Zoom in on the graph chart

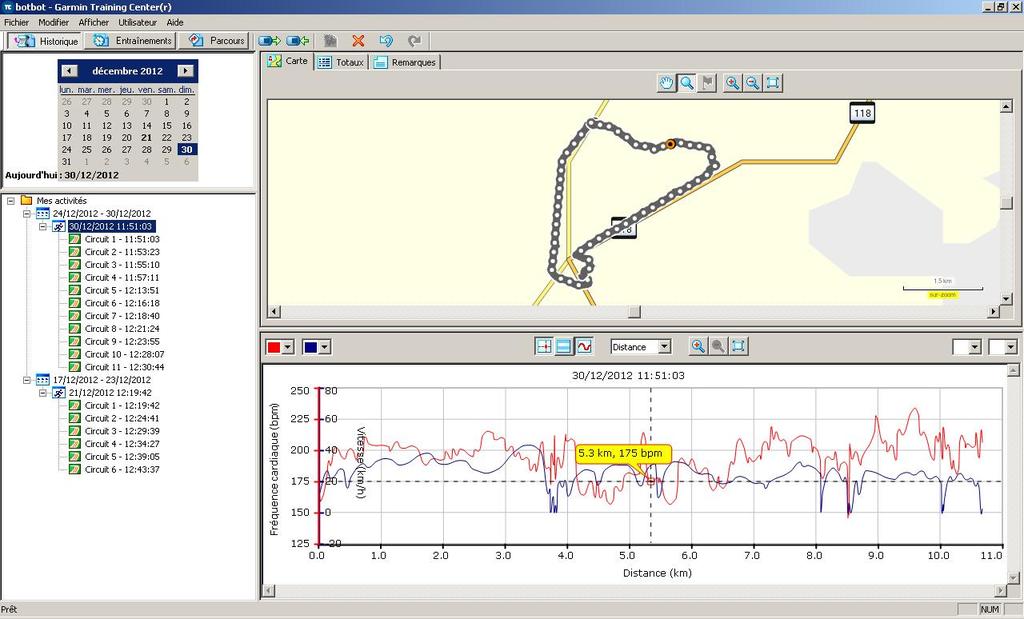[x=698, y=346]
